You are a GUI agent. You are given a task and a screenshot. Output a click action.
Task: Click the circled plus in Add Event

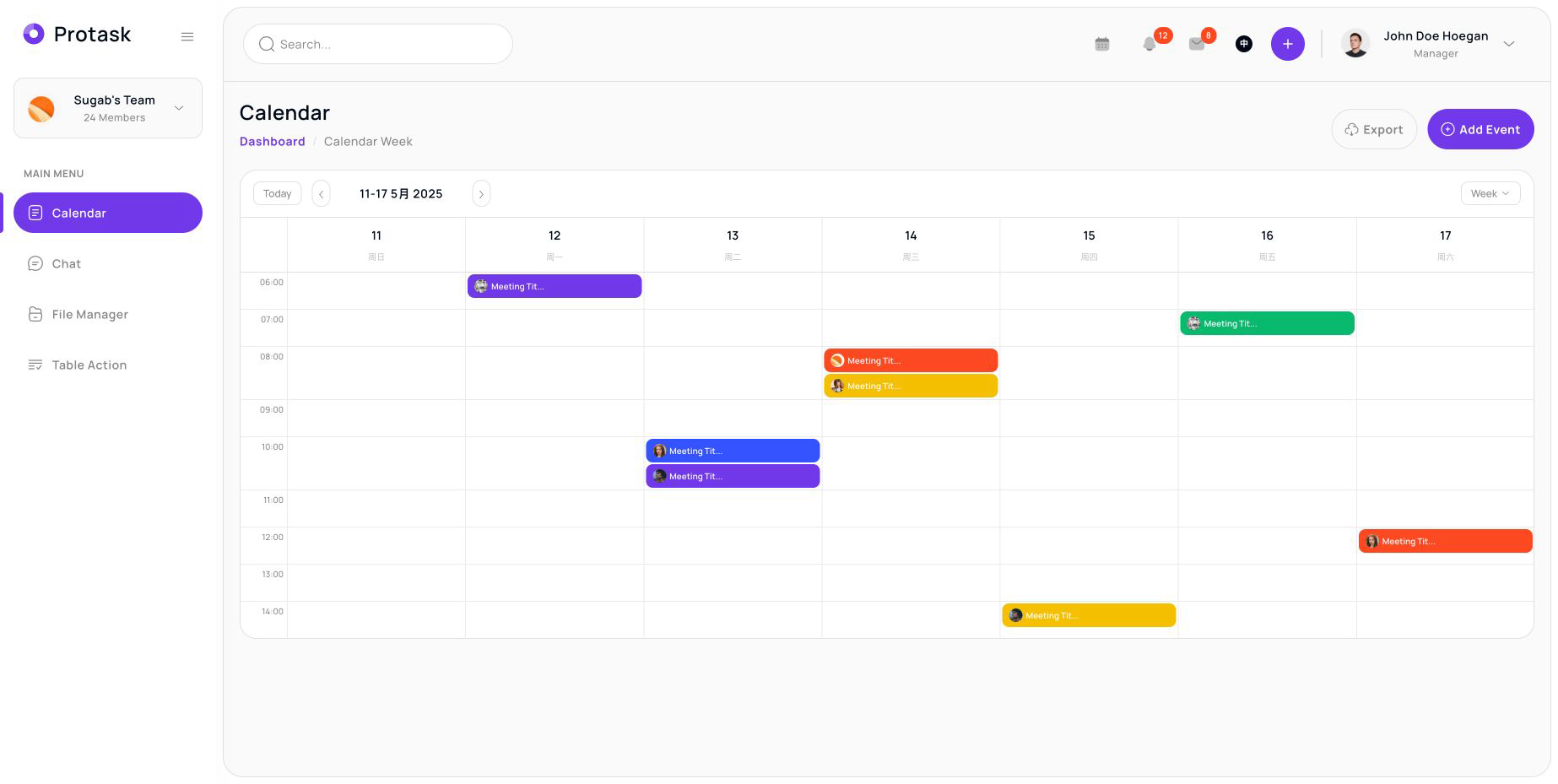(1447, 129)
